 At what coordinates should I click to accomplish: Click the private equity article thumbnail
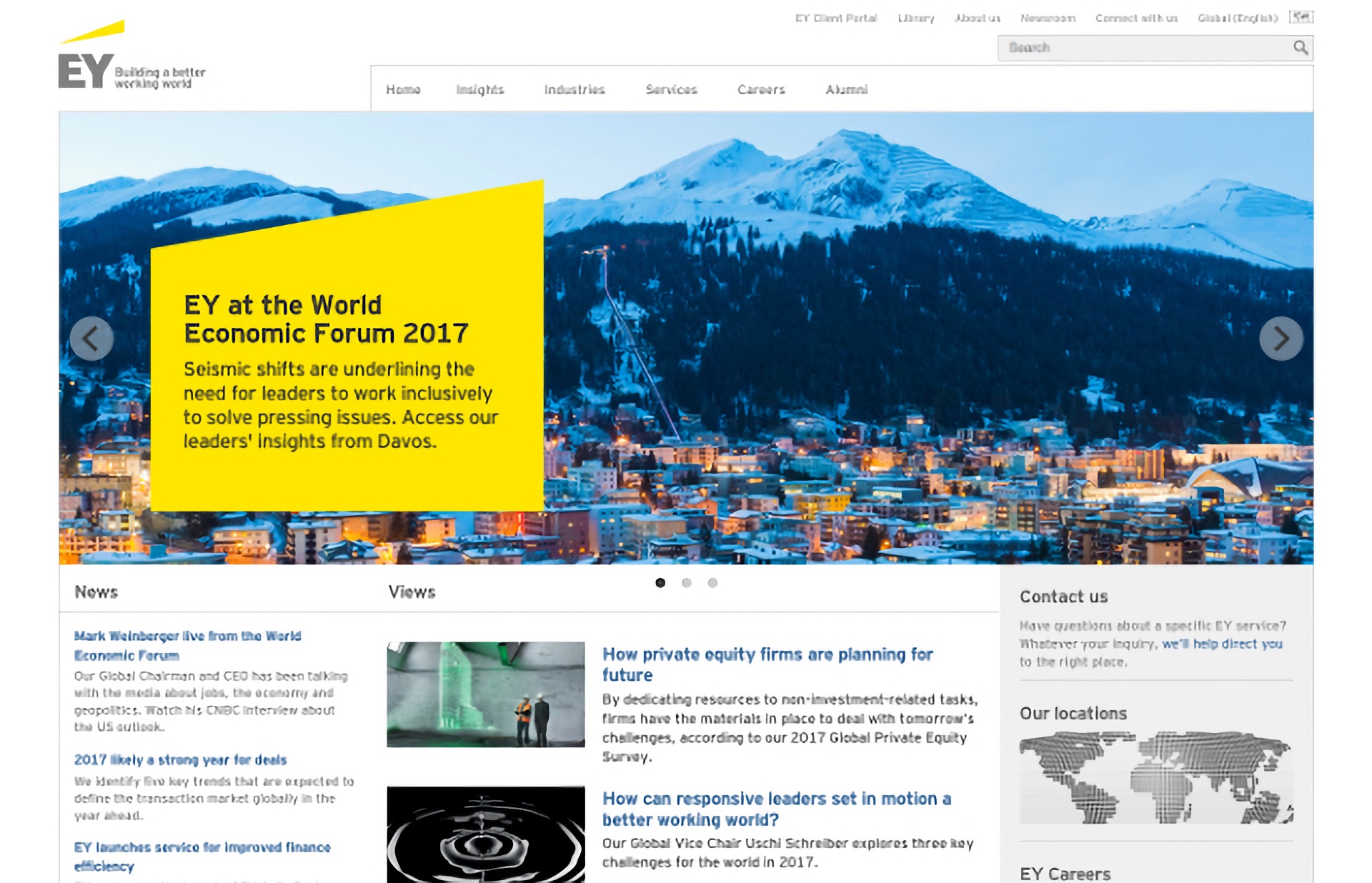[486, 694]
